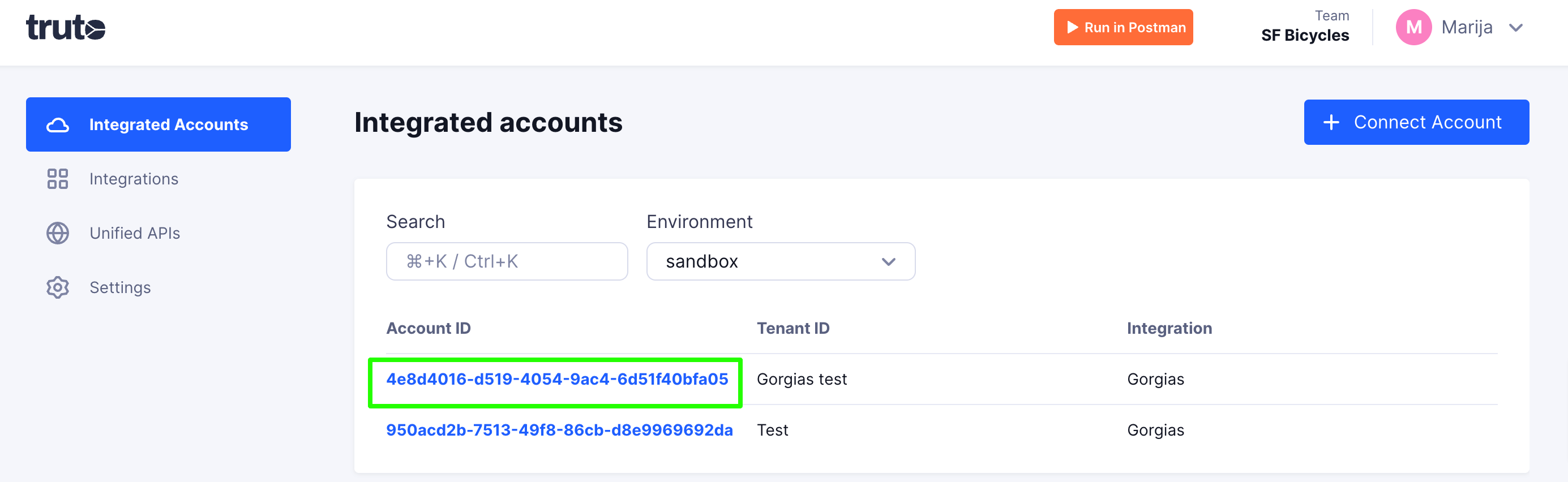Open account 950acd2b-7513-49f8-86cb-d8e9969692da
The height and width of the screenshot is (482, 1568).
(559, 431)
